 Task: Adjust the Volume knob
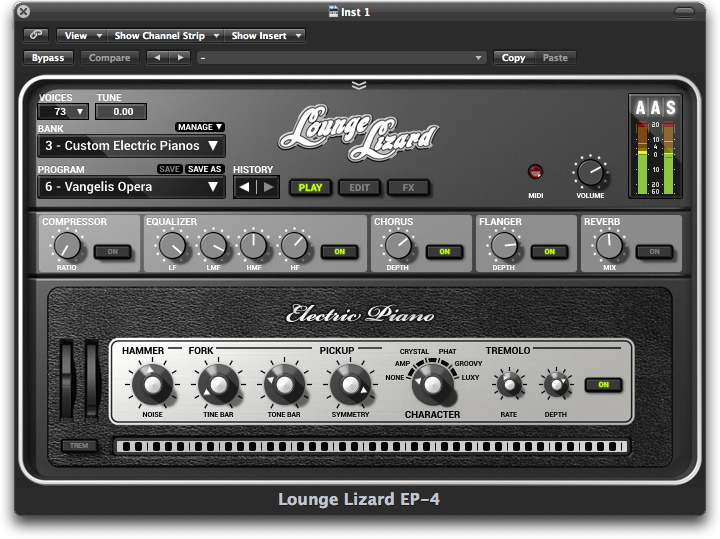pyautogui.click(x=590, y=173)
